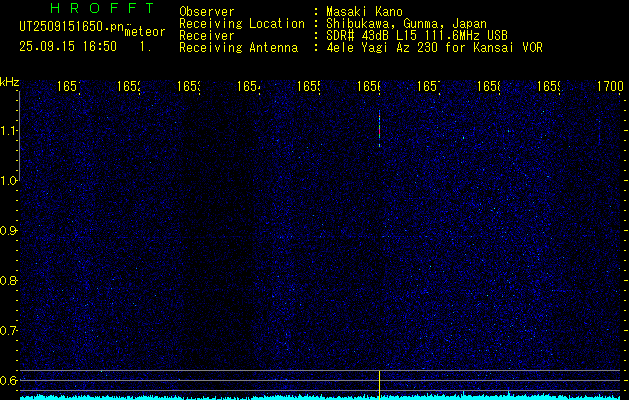Click the 0.9 kHz frequency label
This screenshot has width=629, height=400.
click(x=8, y=231)
